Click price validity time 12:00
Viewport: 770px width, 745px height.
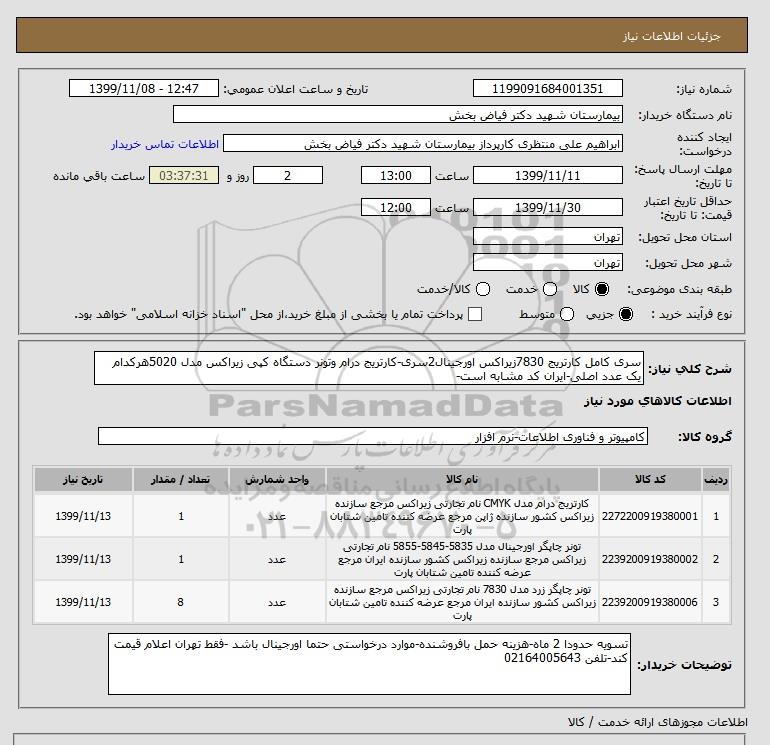coord(396,207)
